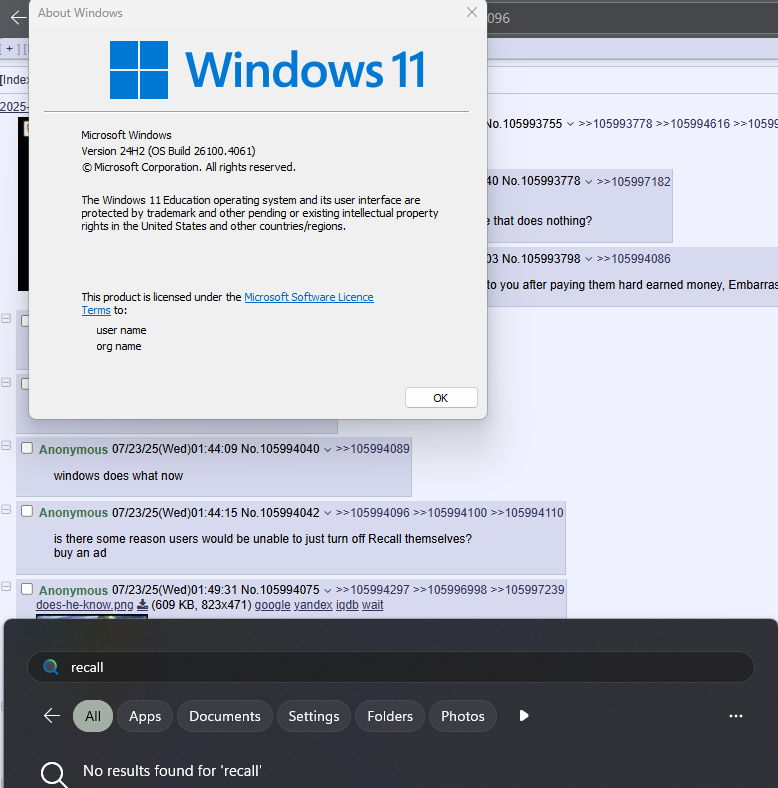Viewport: 778px width, 788px height.
Task: Follow reply link >>105994086
Action: coord(633,259)
